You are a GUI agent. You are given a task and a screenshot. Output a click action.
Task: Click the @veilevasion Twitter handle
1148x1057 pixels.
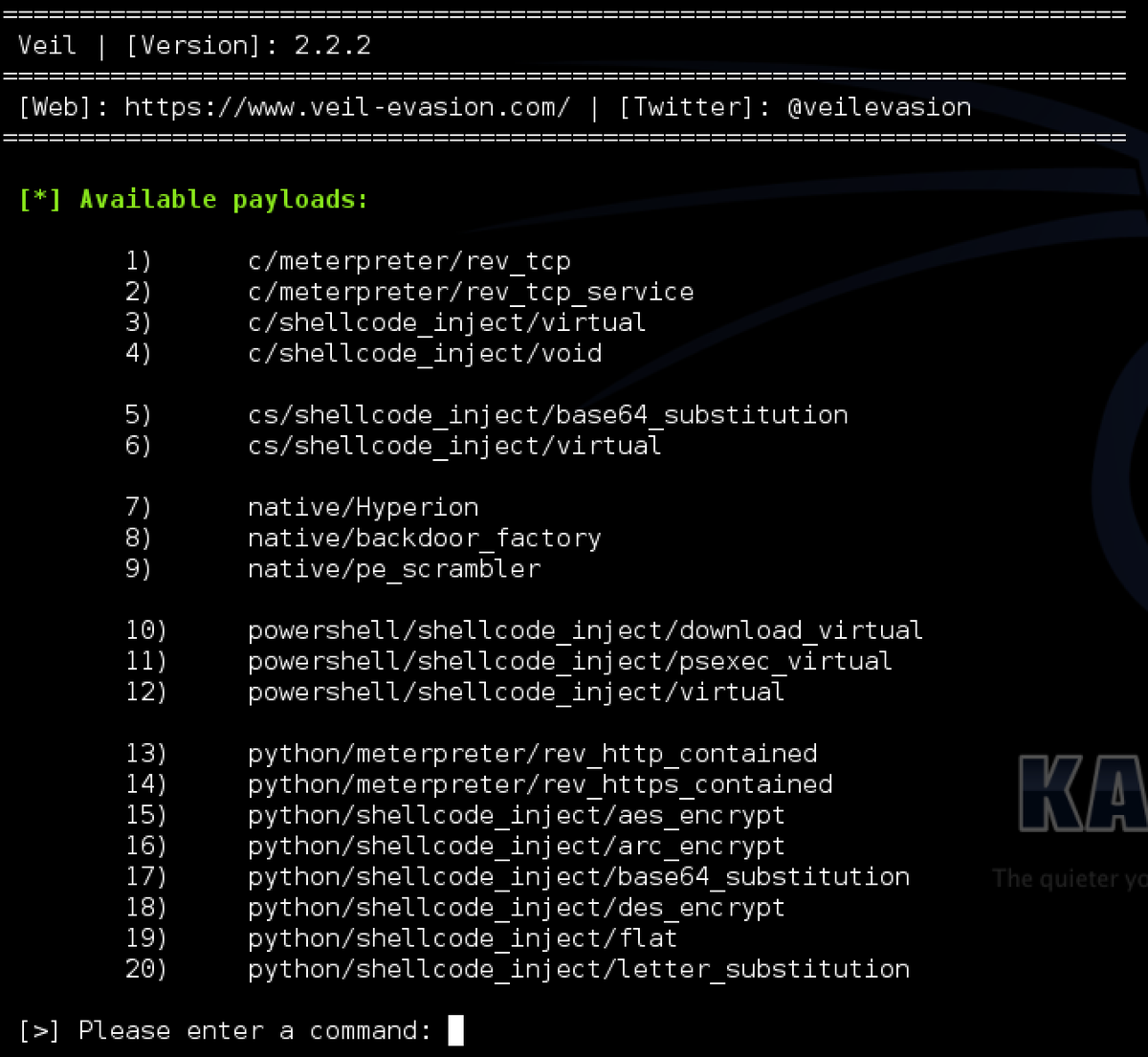[879, 107]
